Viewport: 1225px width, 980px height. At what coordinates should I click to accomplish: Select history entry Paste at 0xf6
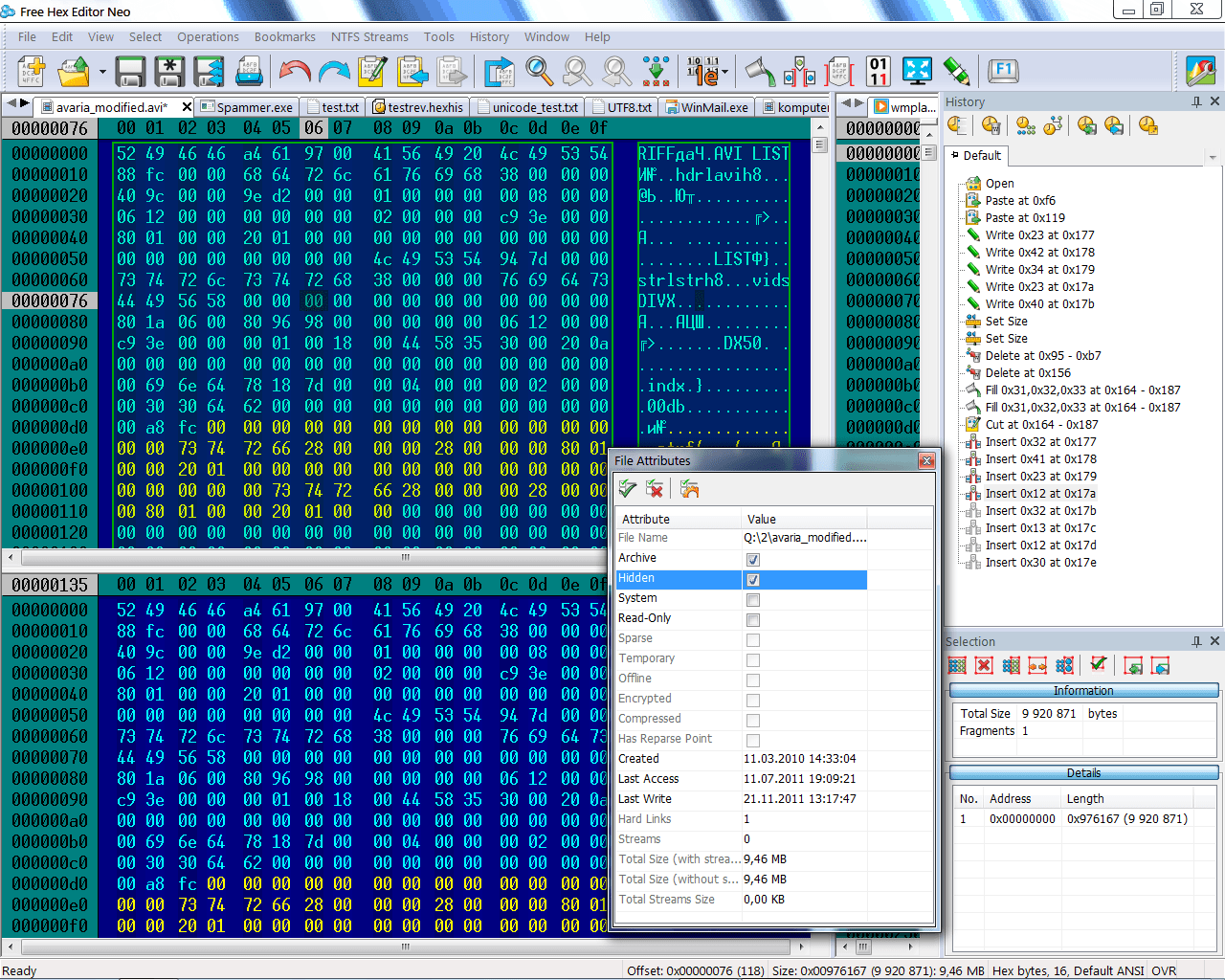point(1020,200)
